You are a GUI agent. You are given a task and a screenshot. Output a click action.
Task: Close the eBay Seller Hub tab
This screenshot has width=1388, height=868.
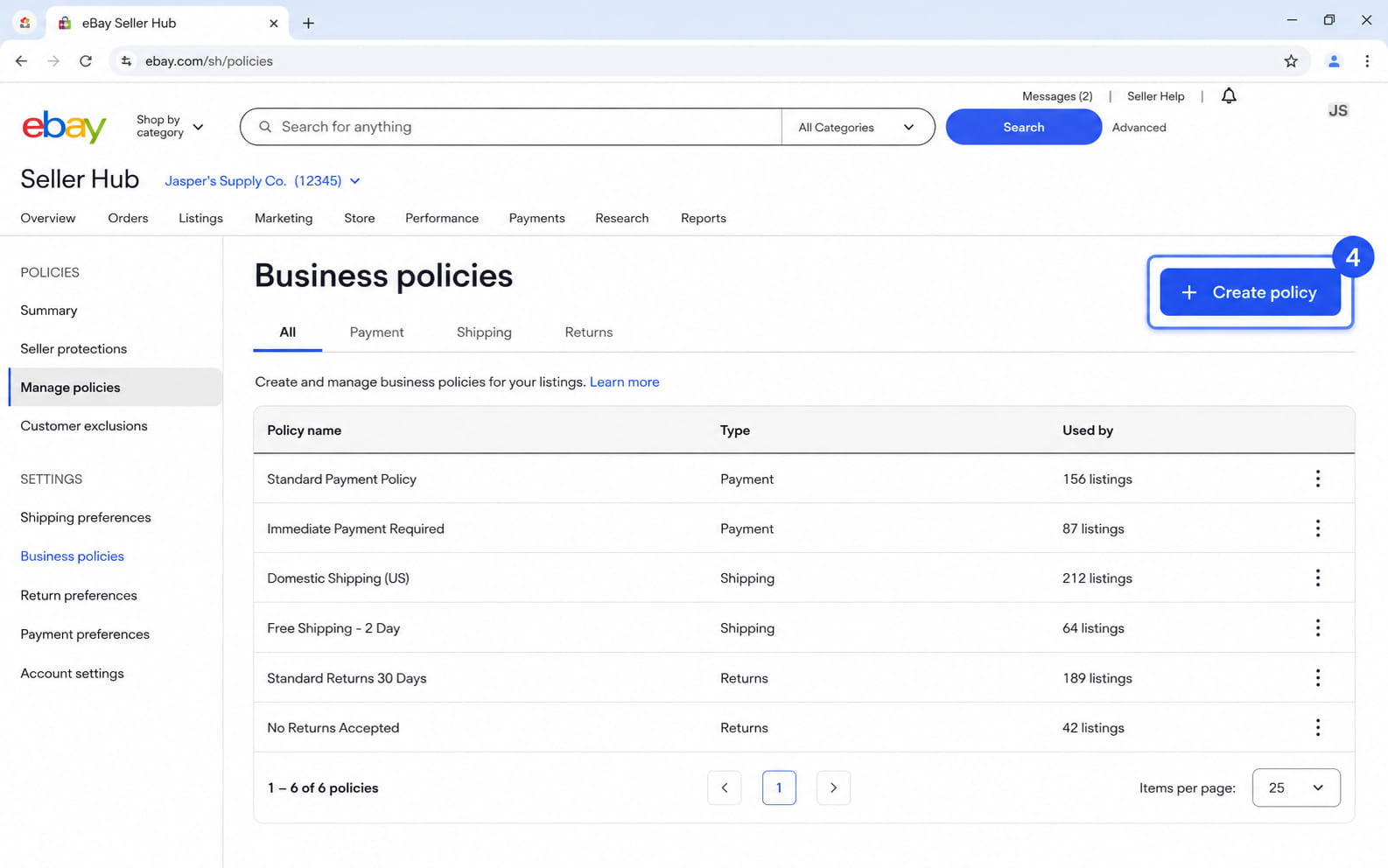pos(273,24)
